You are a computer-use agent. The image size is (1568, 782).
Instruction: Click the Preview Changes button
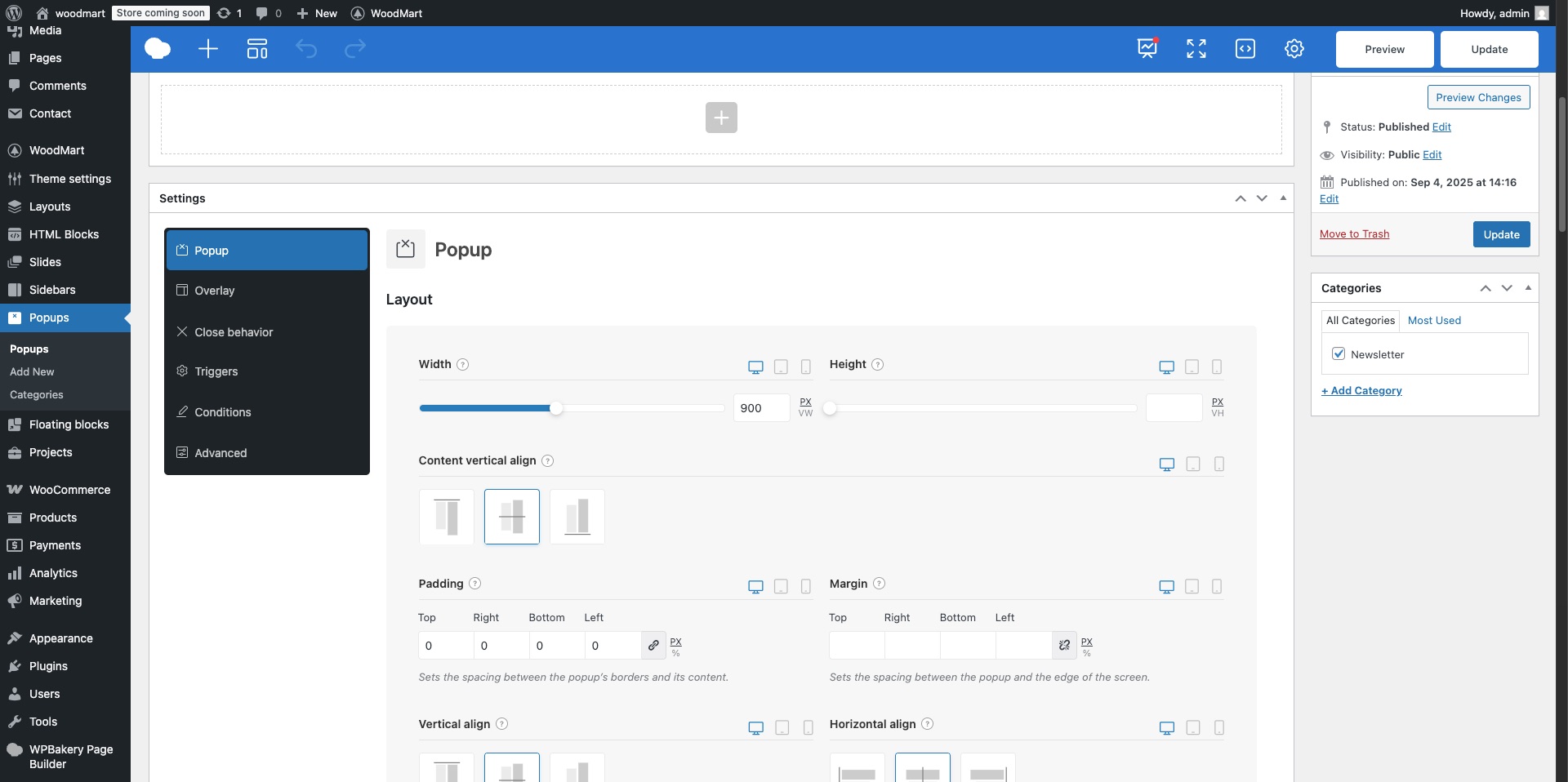[1478, 97]
